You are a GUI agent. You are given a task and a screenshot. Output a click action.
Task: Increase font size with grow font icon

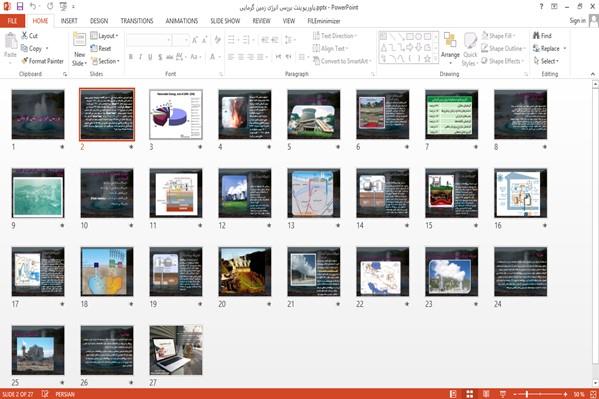click(195, 39)
